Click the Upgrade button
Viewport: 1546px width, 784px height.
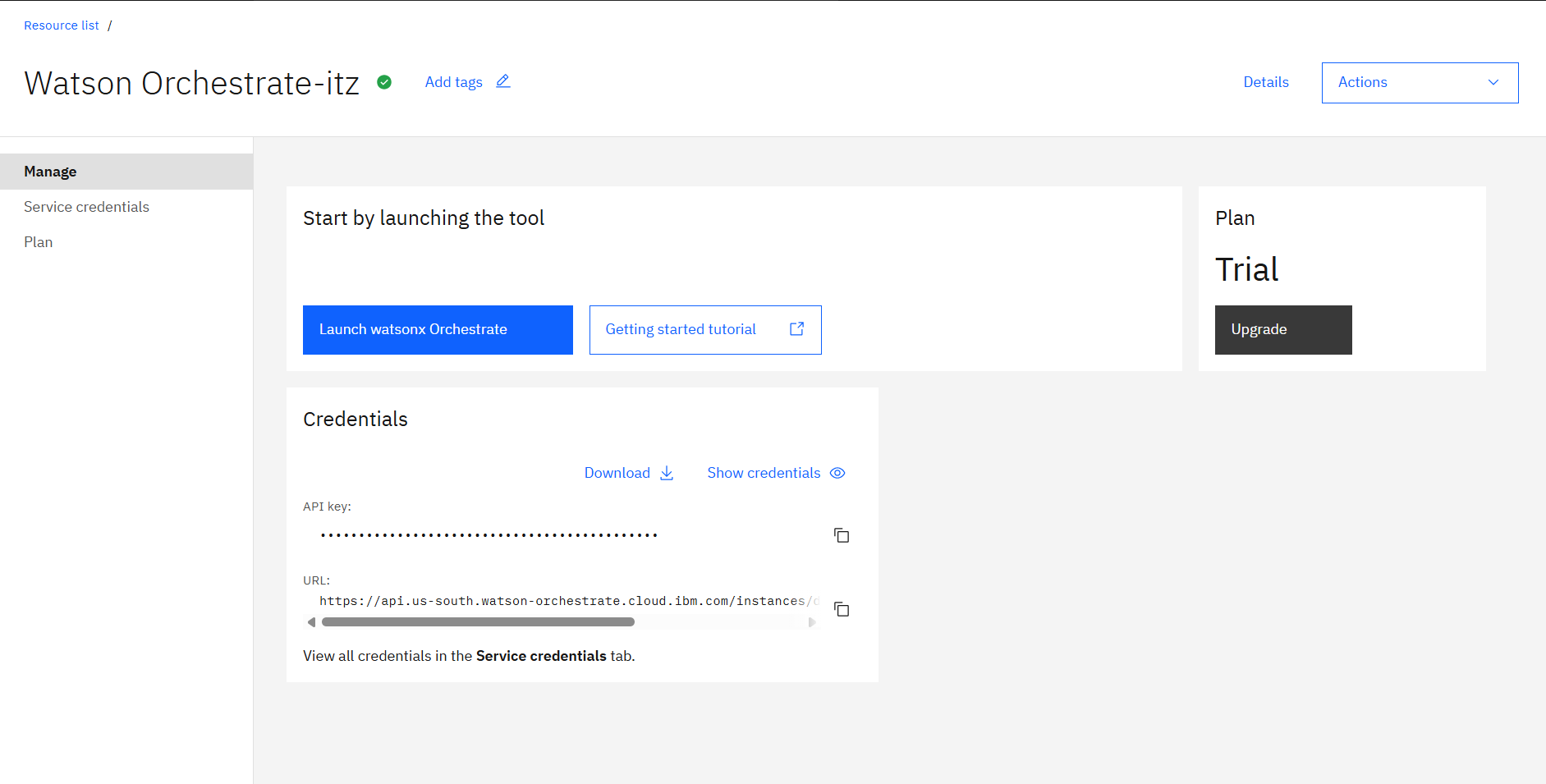pyautogui.click(x=1283, y=330)
